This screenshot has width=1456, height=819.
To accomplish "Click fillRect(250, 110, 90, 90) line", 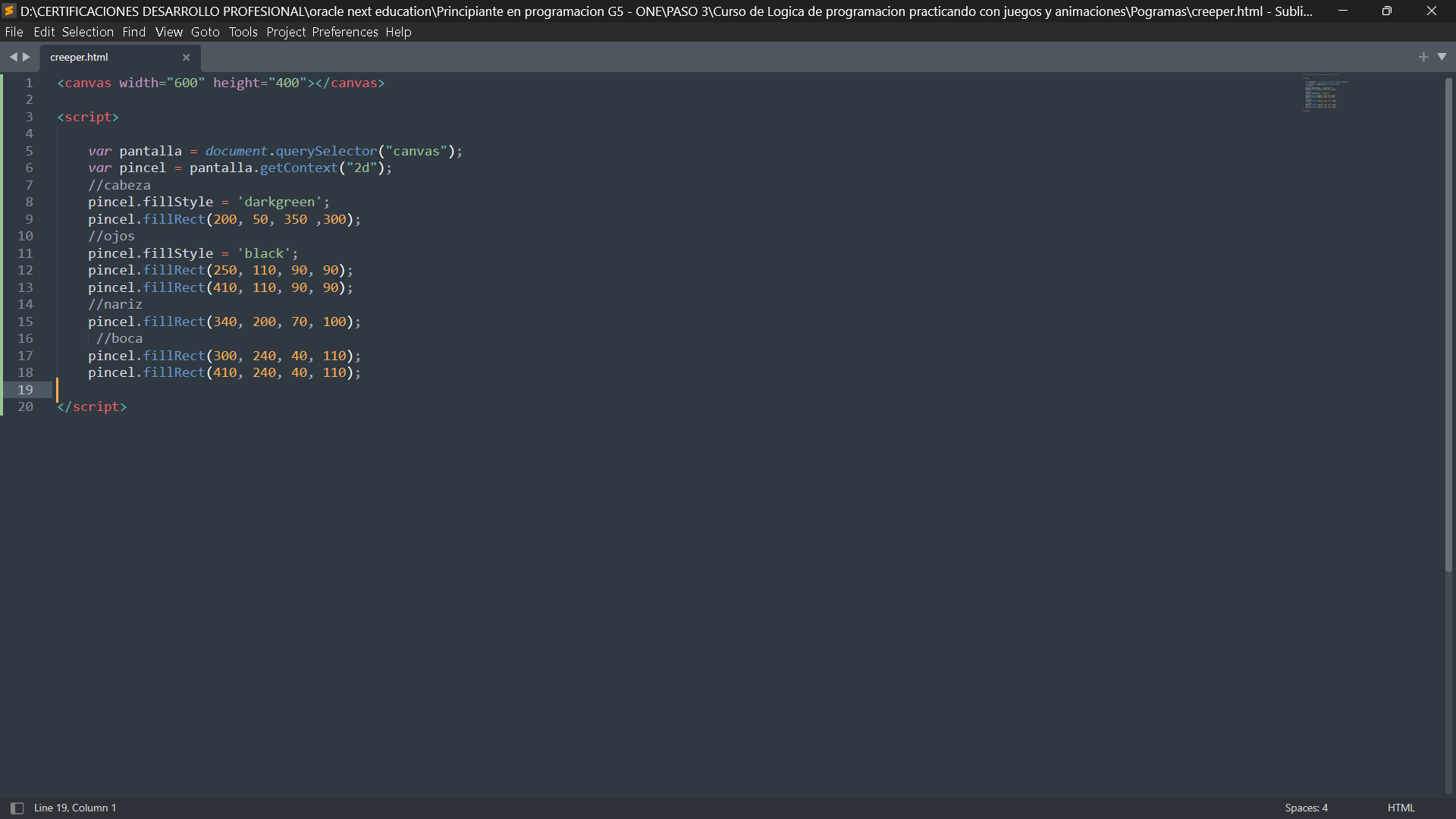I will [x=221, y=270].
